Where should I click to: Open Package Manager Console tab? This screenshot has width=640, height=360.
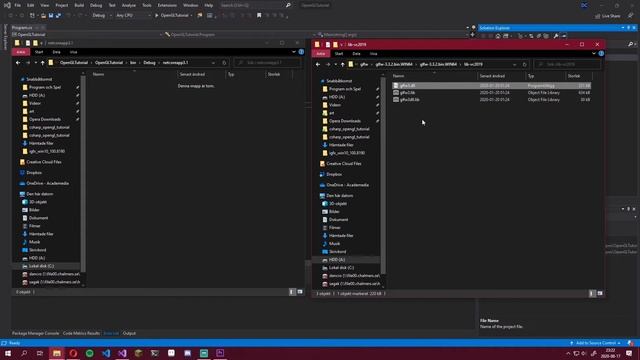(x=36, y=333)
